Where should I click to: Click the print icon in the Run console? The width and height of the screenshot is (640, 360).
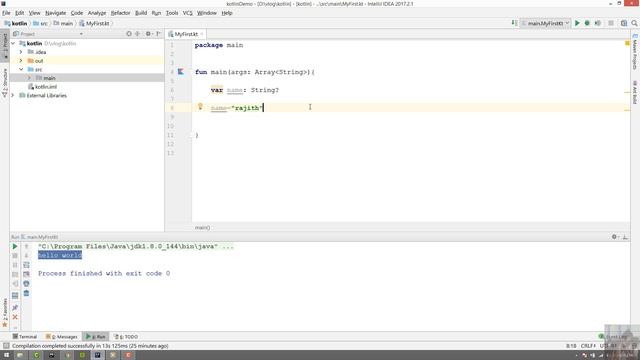click(27, 284)
